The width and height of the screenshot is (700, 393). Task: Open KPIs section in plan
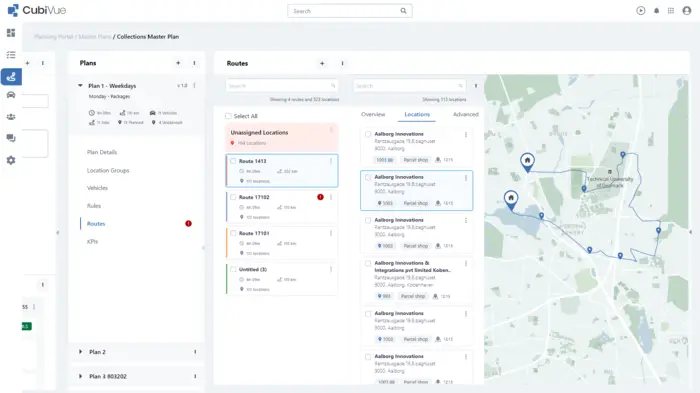click(x=92, y=242)
